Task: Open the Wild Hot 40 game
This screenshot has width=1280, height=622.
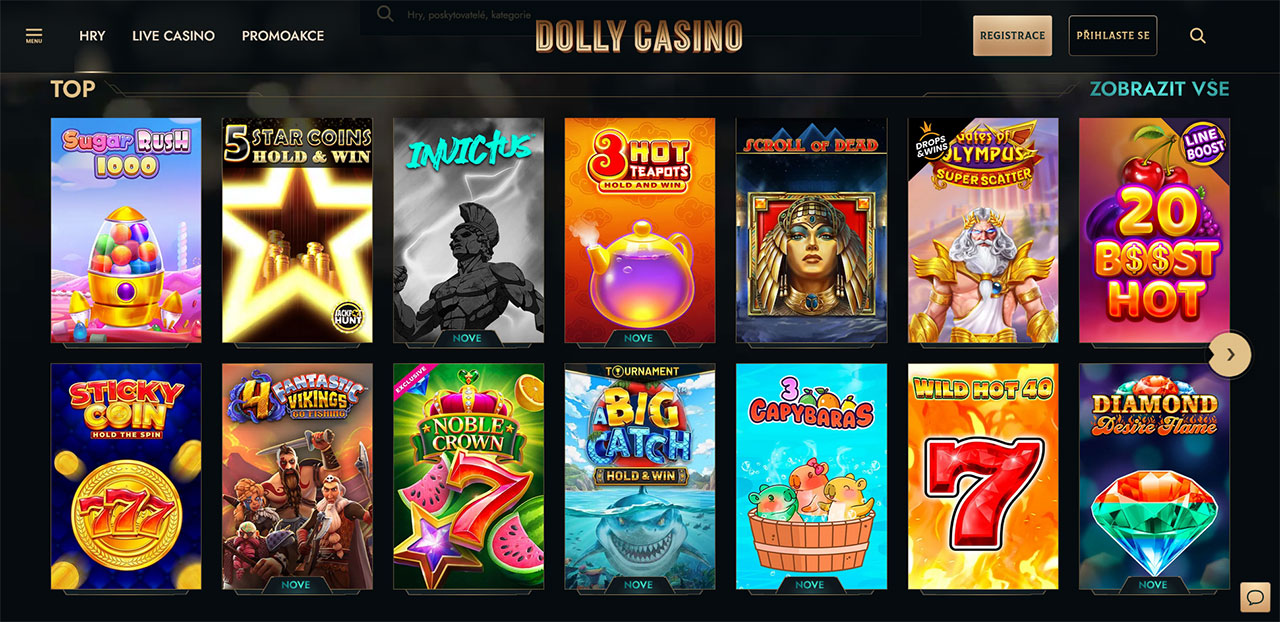Action: (x=983, y=476)
